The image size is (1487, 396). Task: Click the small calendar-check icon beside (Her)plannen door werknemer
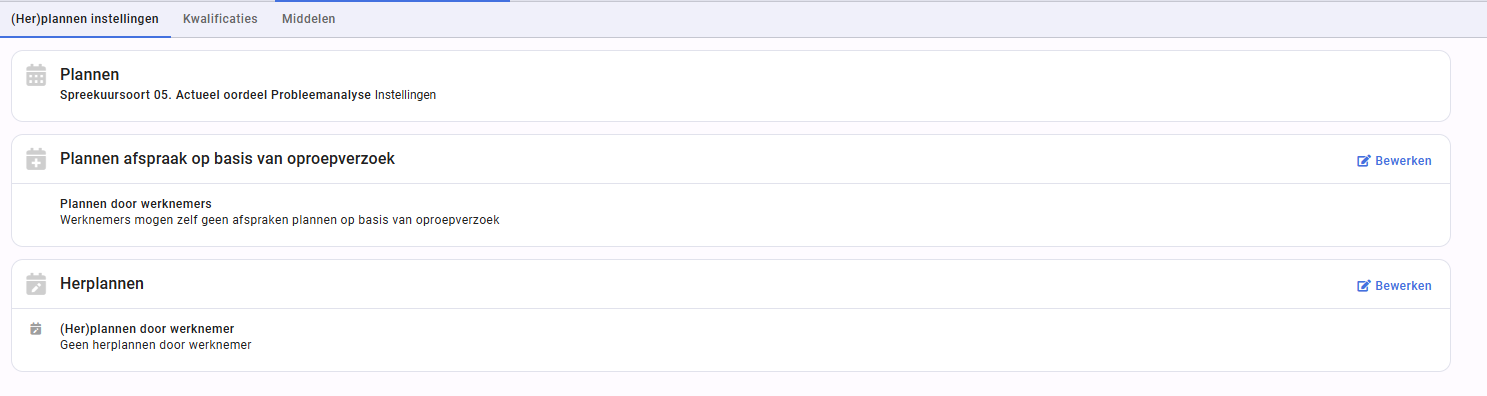tap(36, 328)
